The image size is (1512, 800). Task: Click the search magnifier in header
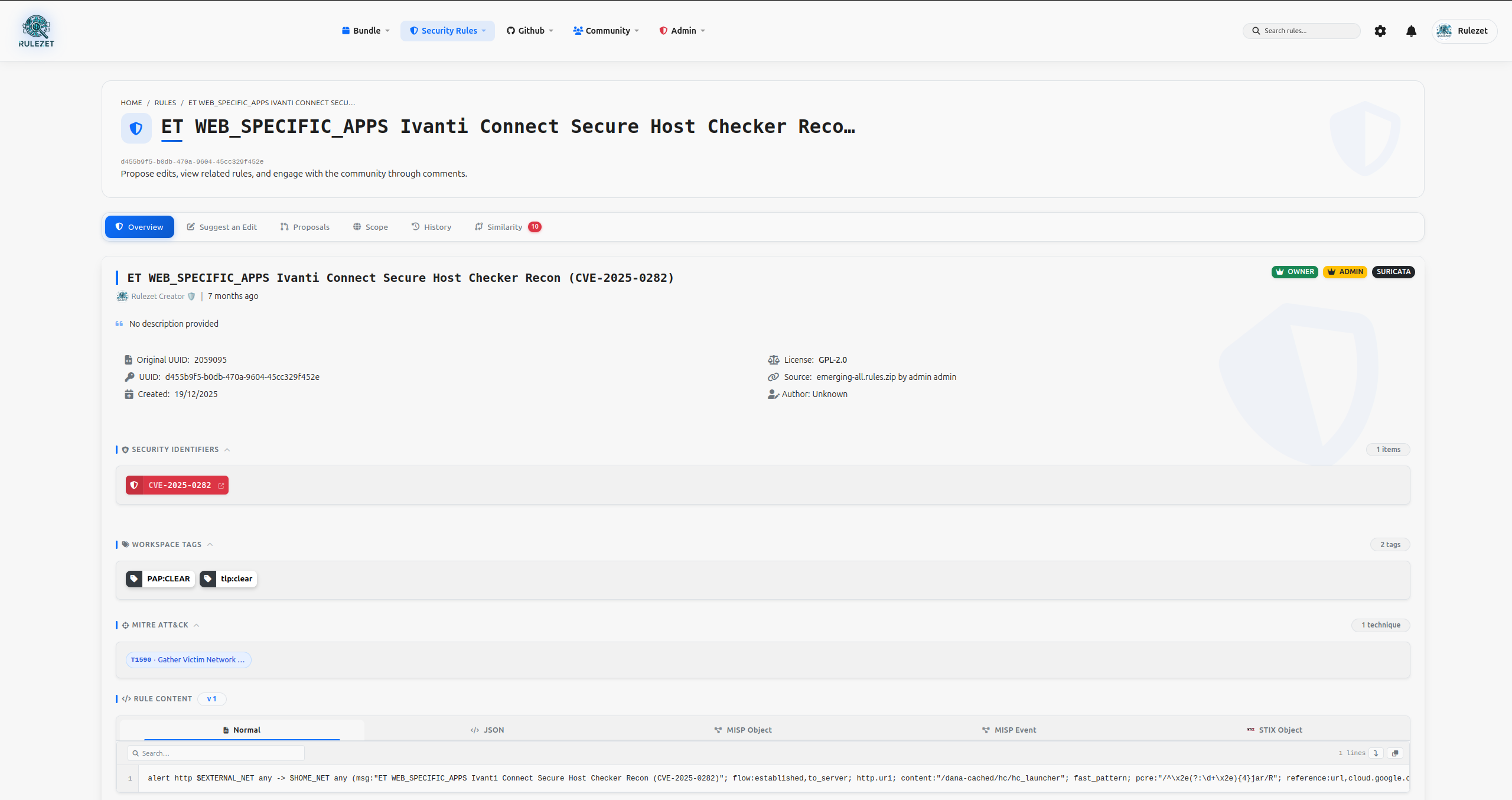click(1256, 31)
